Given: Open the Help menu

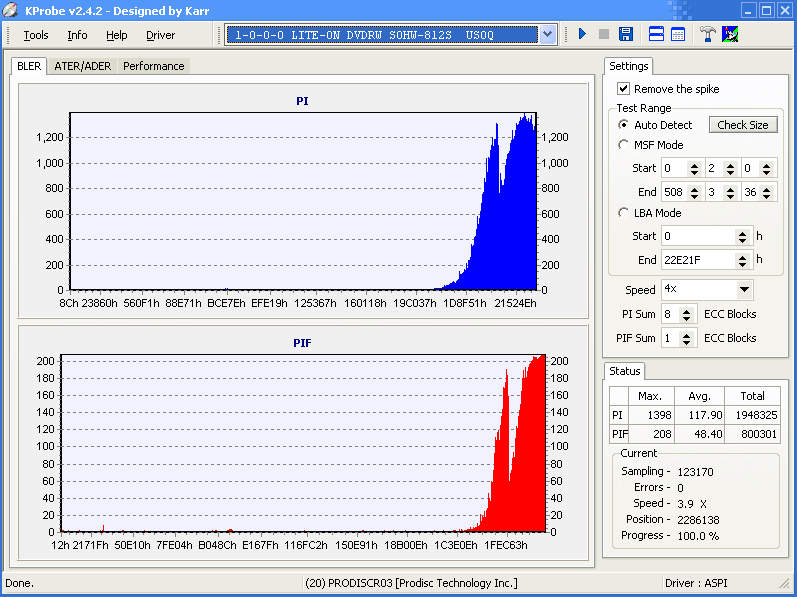Looking at the screenshot, I should coord(116,35).
